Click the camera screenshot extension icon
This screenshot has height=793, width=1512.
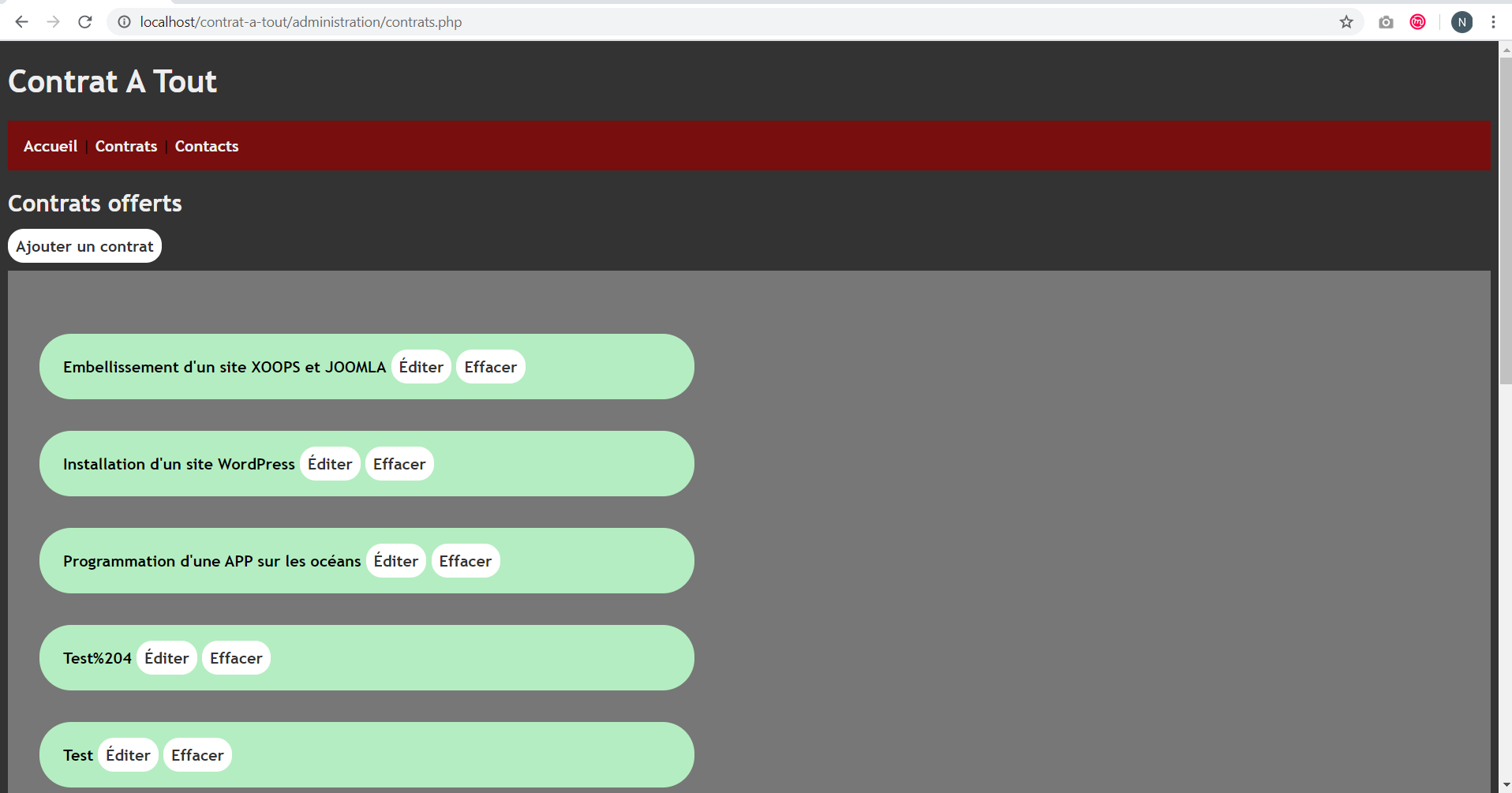point(1386,22)
